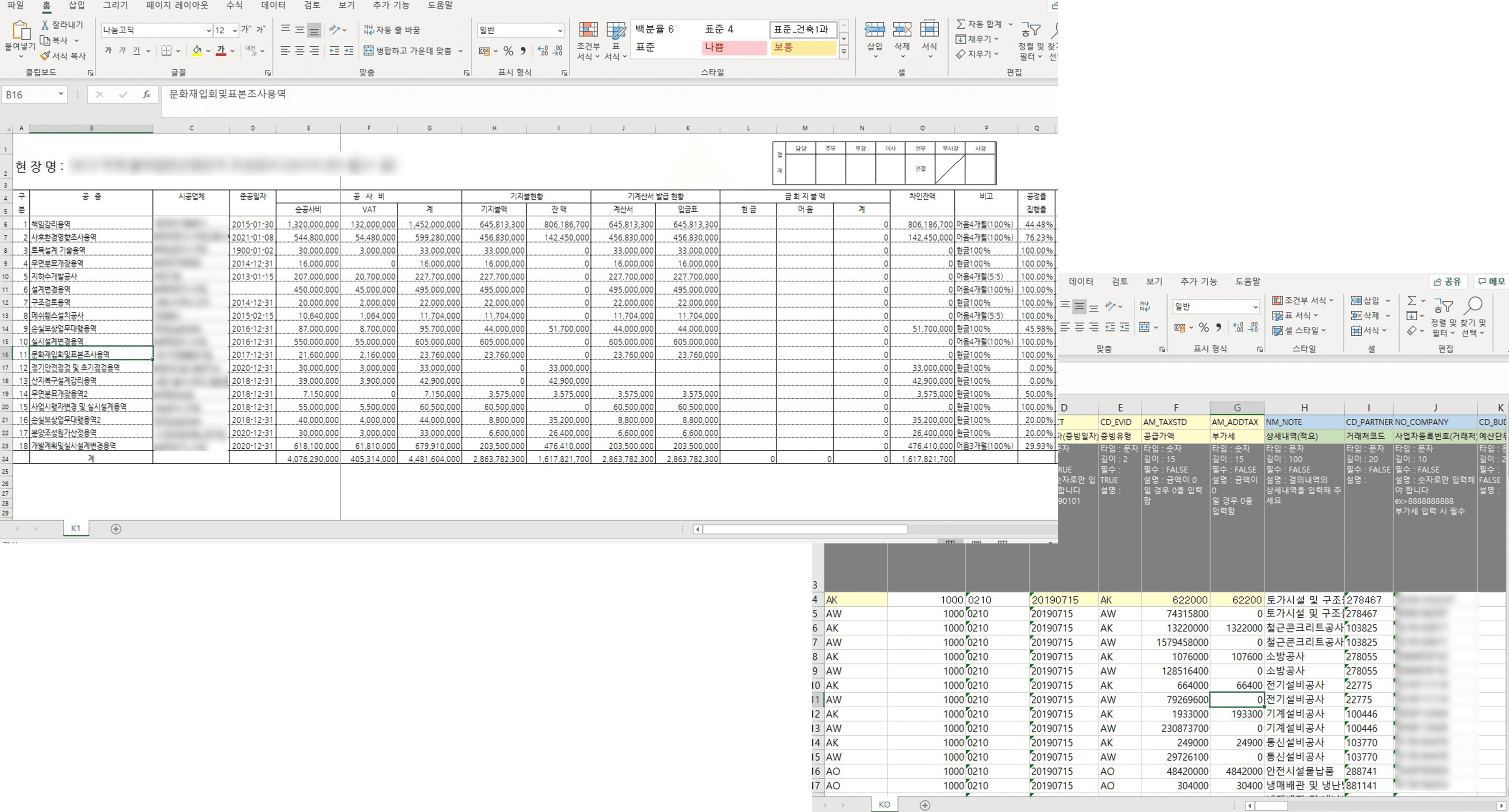
Task: Select the KO sheet tab in the right window
Action: tap(884, 804)
